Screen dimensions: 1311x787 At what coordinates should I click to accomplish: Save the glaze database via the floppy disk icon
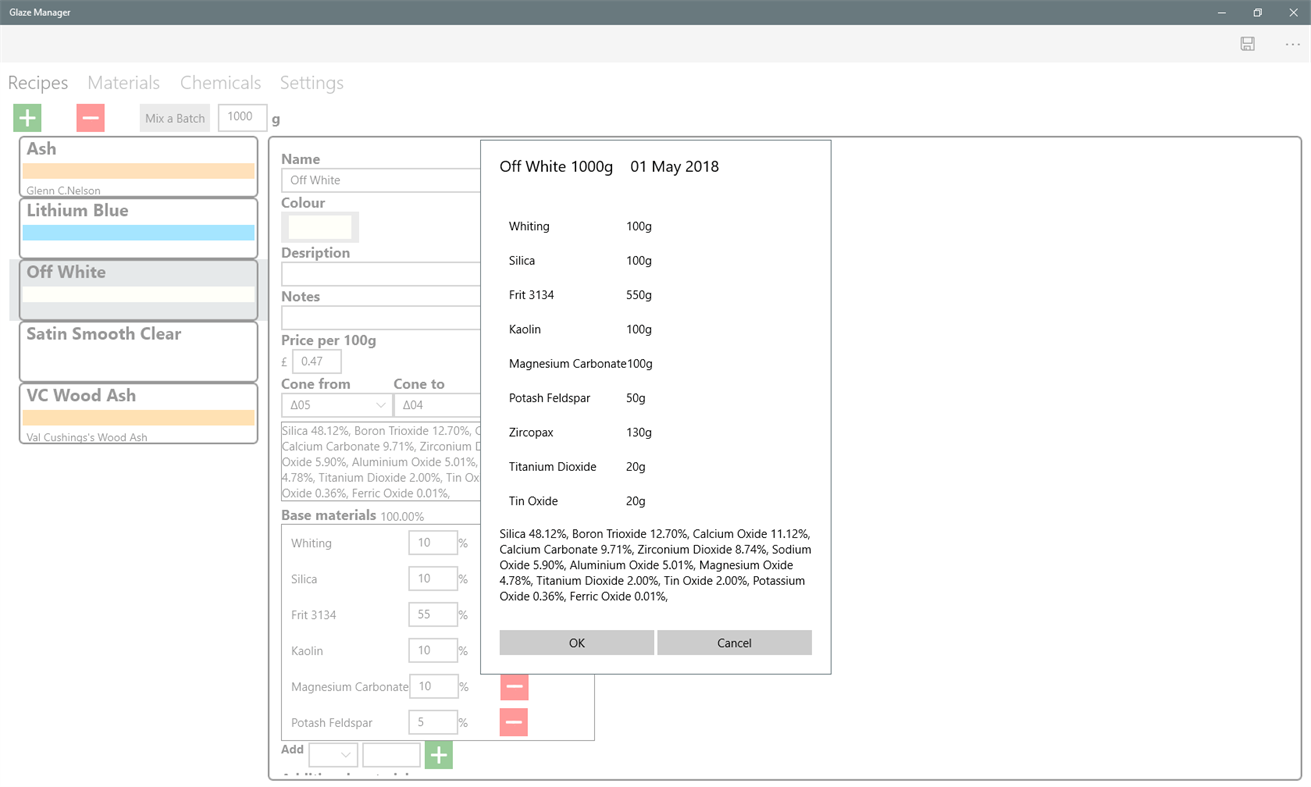(x=1247, y=44)
